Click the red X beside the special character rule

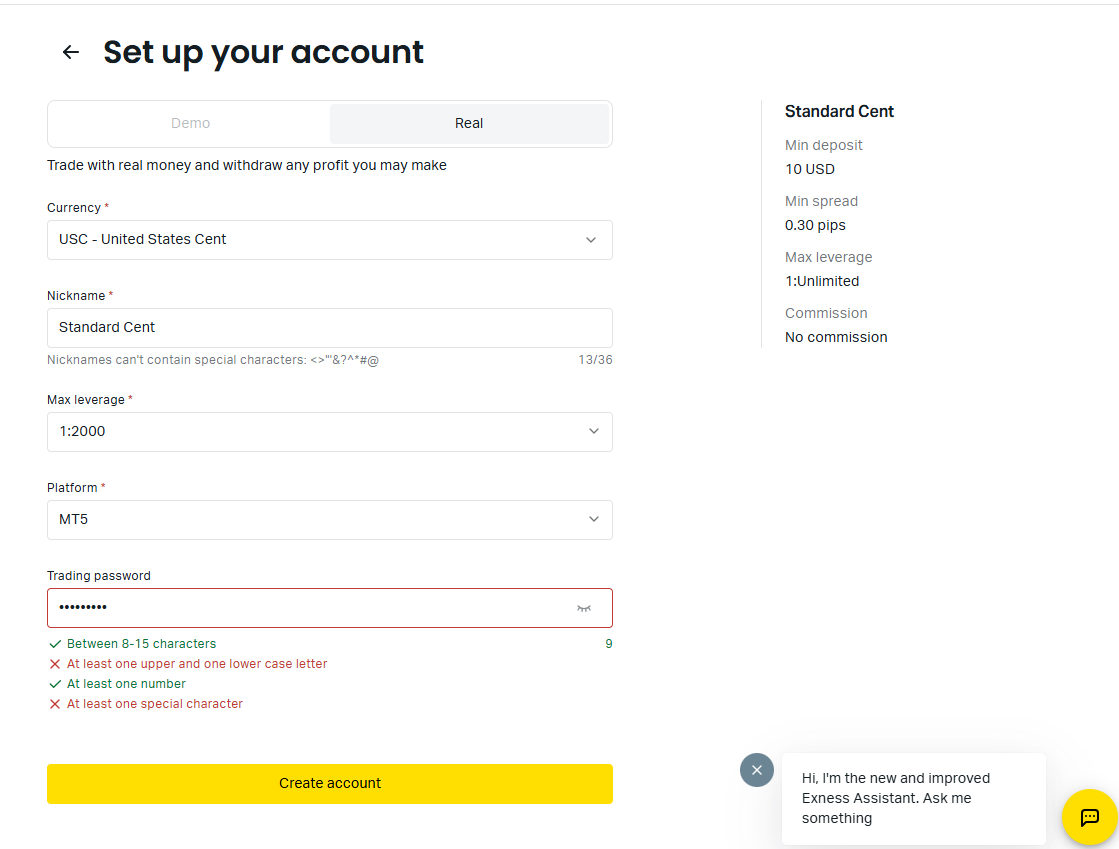click(x=55, y=704)
